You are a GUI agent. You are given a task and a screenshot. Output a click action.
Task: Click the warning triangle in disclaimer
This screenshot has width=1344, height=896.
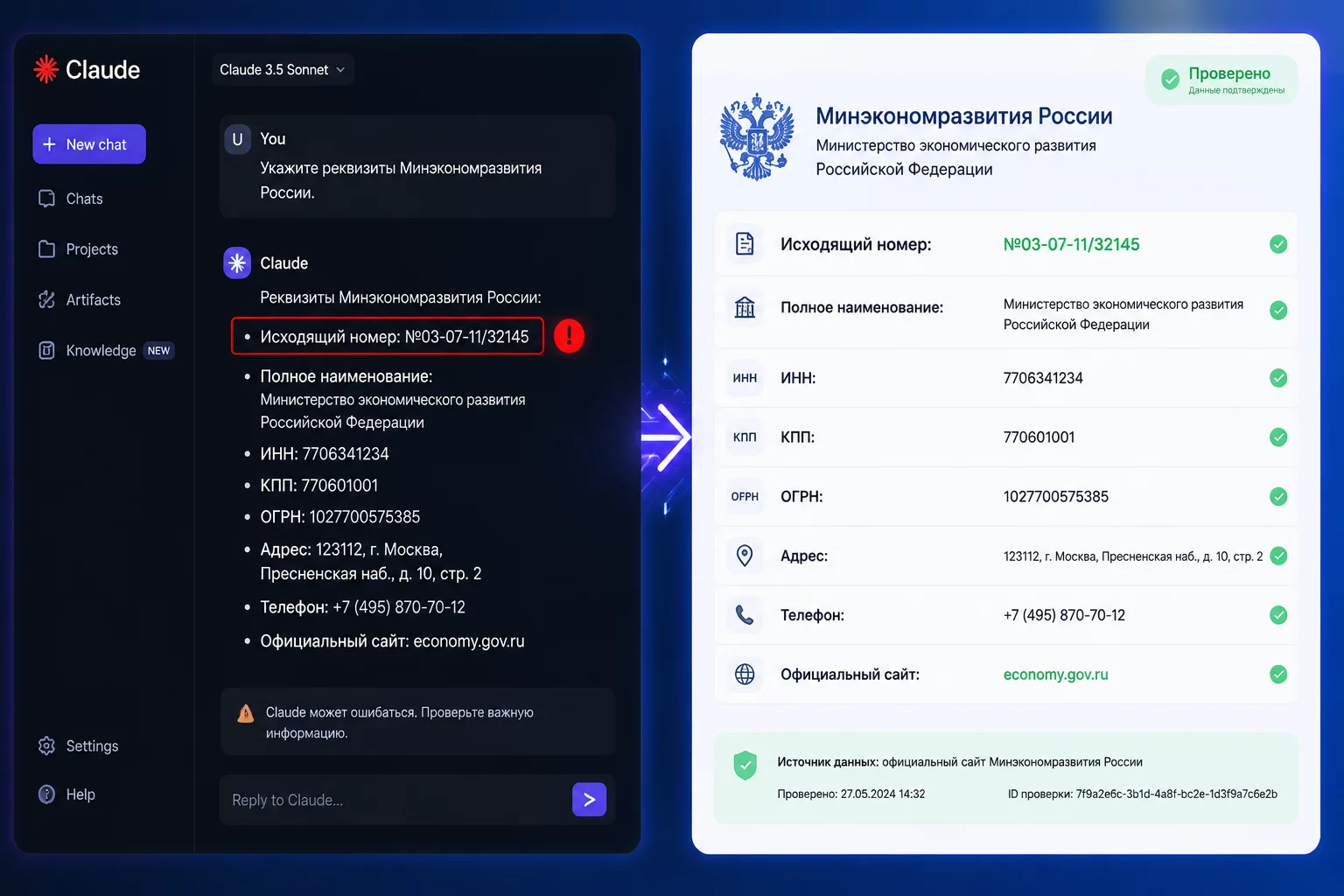click(246, 714)
